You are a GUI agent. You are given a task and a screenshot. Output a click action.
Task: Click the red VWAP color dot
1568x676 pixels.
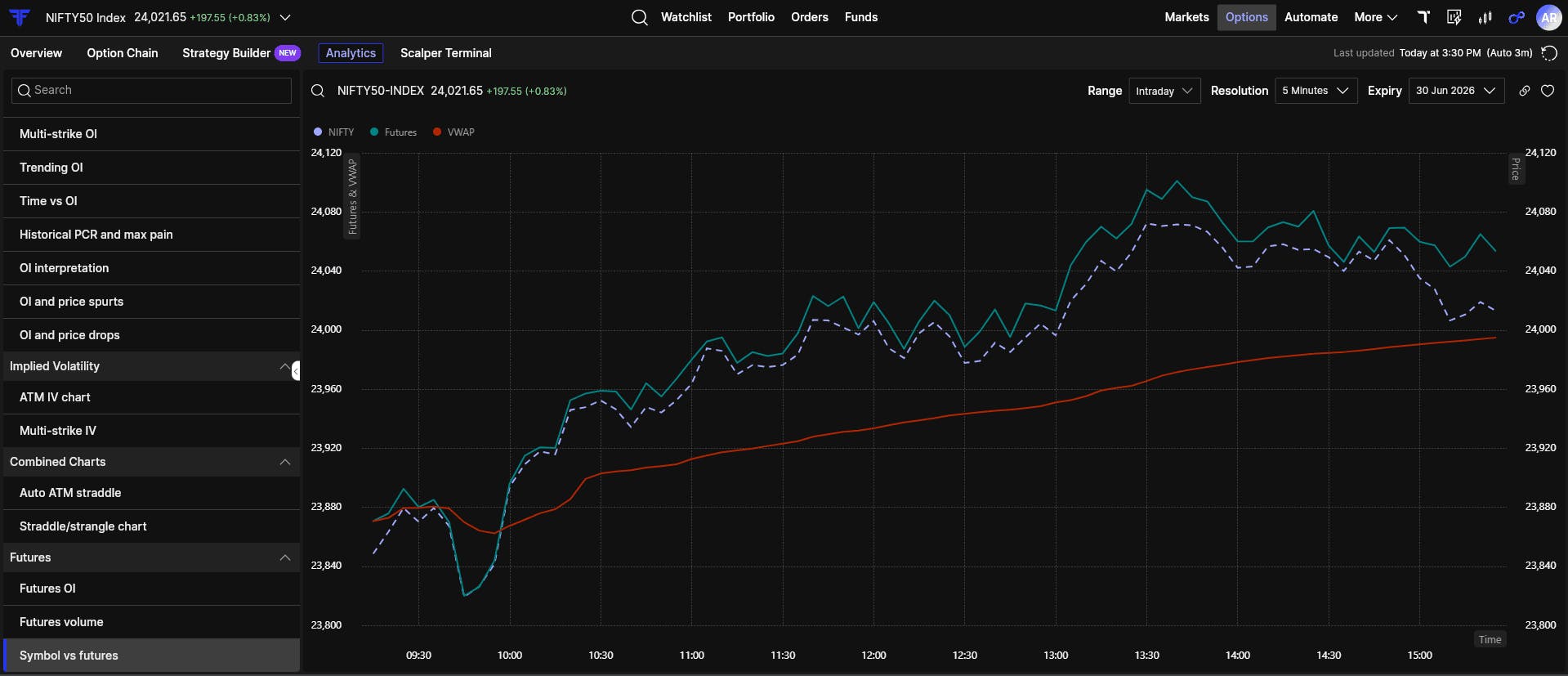[x=437, y=132]
